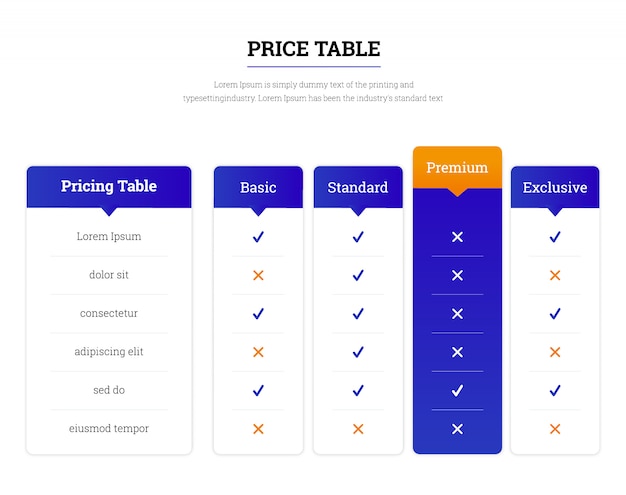Screen dimensions: 626x495
Task: Click Premium column sed do white checkmark
Action: pyautogui.click(x=458, y=390)
